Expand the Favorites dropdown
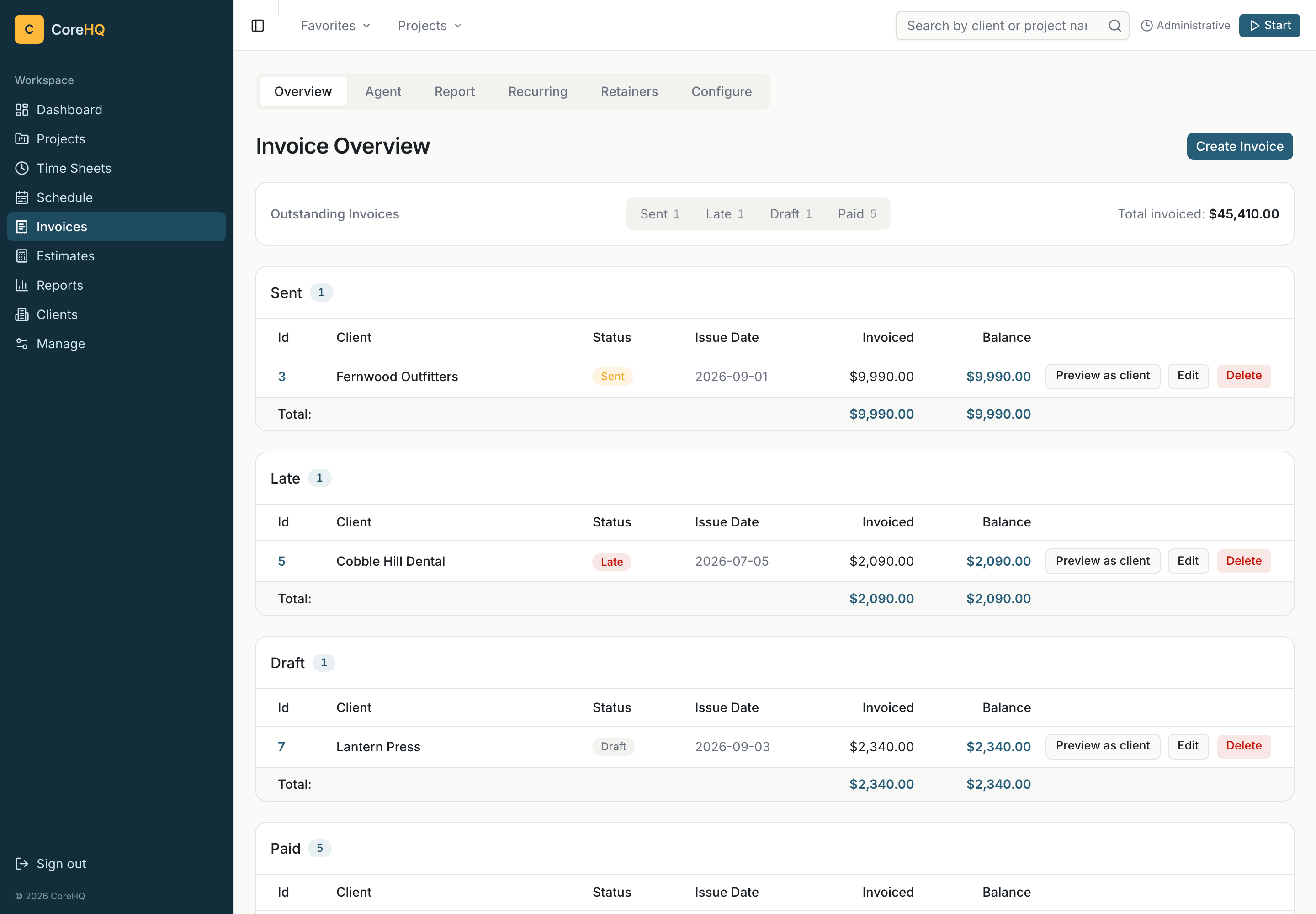This screenshot has width=1316, height=914. coord(335,26)
